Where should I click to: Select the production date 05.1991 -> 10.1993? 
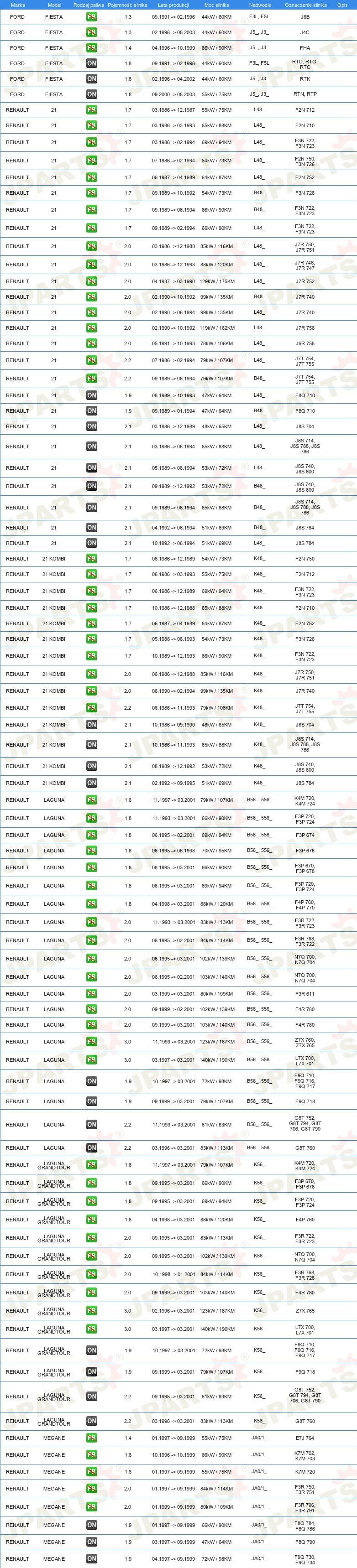click(x=173, y=343)
